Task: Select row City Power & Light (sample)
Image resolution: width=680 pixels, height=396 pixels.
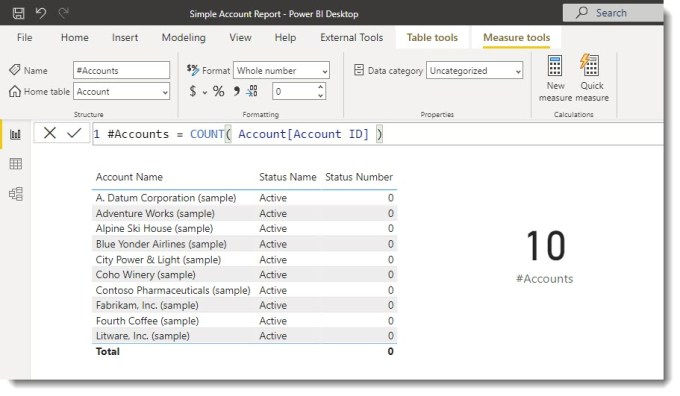Action: (244, 260)
